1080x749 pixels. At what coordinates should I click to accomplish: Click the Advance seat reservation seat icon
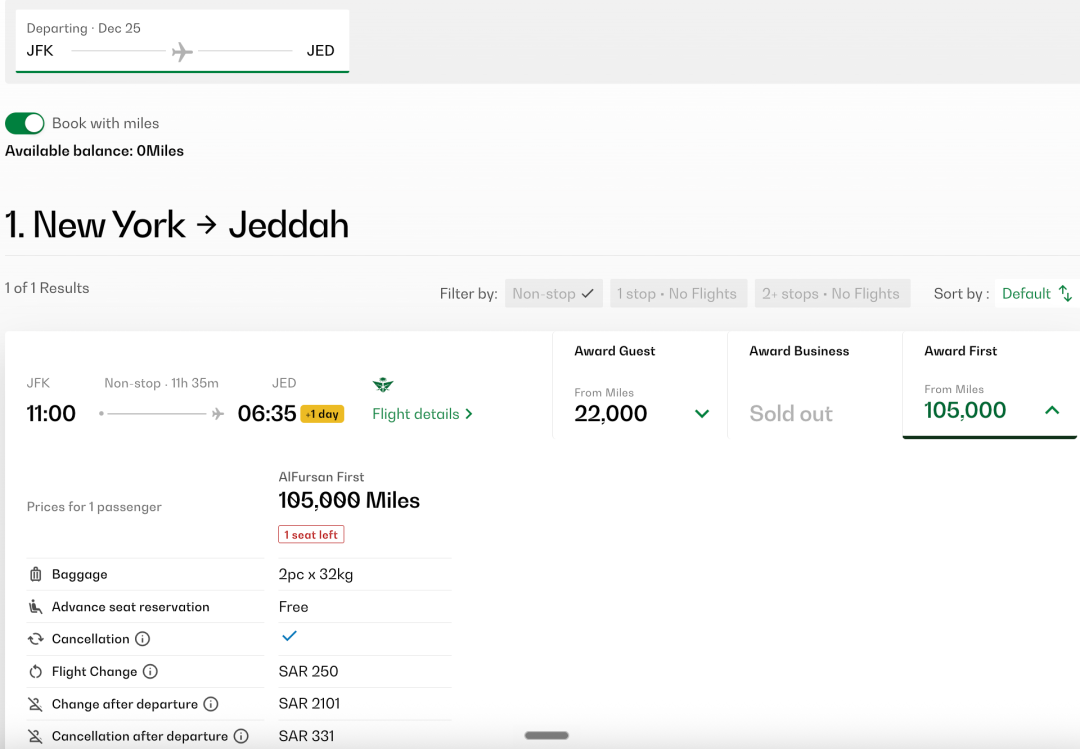pos(36,606)
